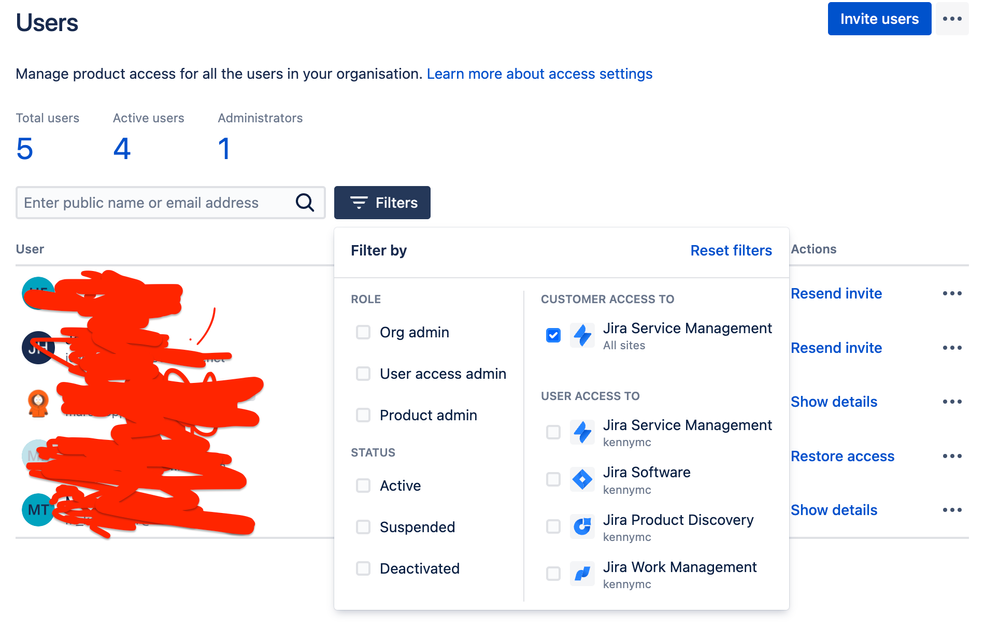Open row menu next to first Show details

pos(952,402)
